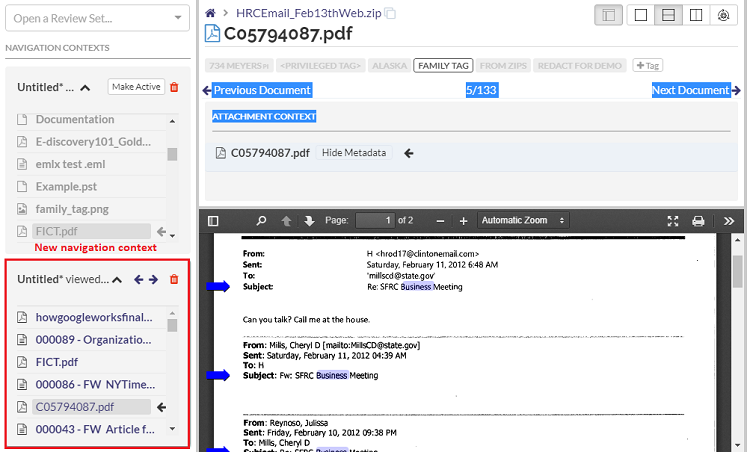The width and height of the screenshot is (750, 452).
Task: Toggle PDF viewer sidebar
Action: 213,220
